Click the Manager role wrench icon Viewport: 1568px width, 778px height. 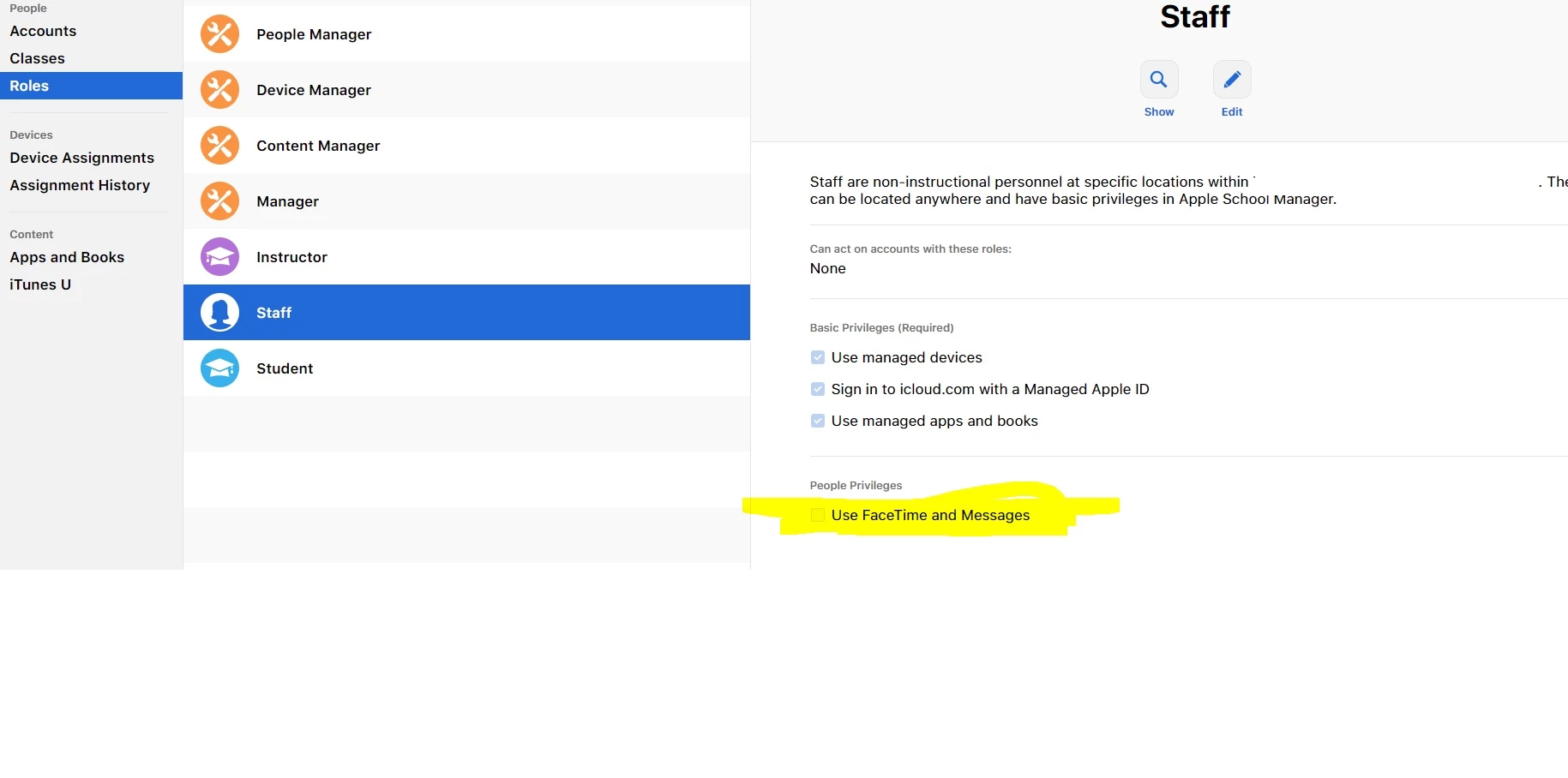[x=219, y=201]
